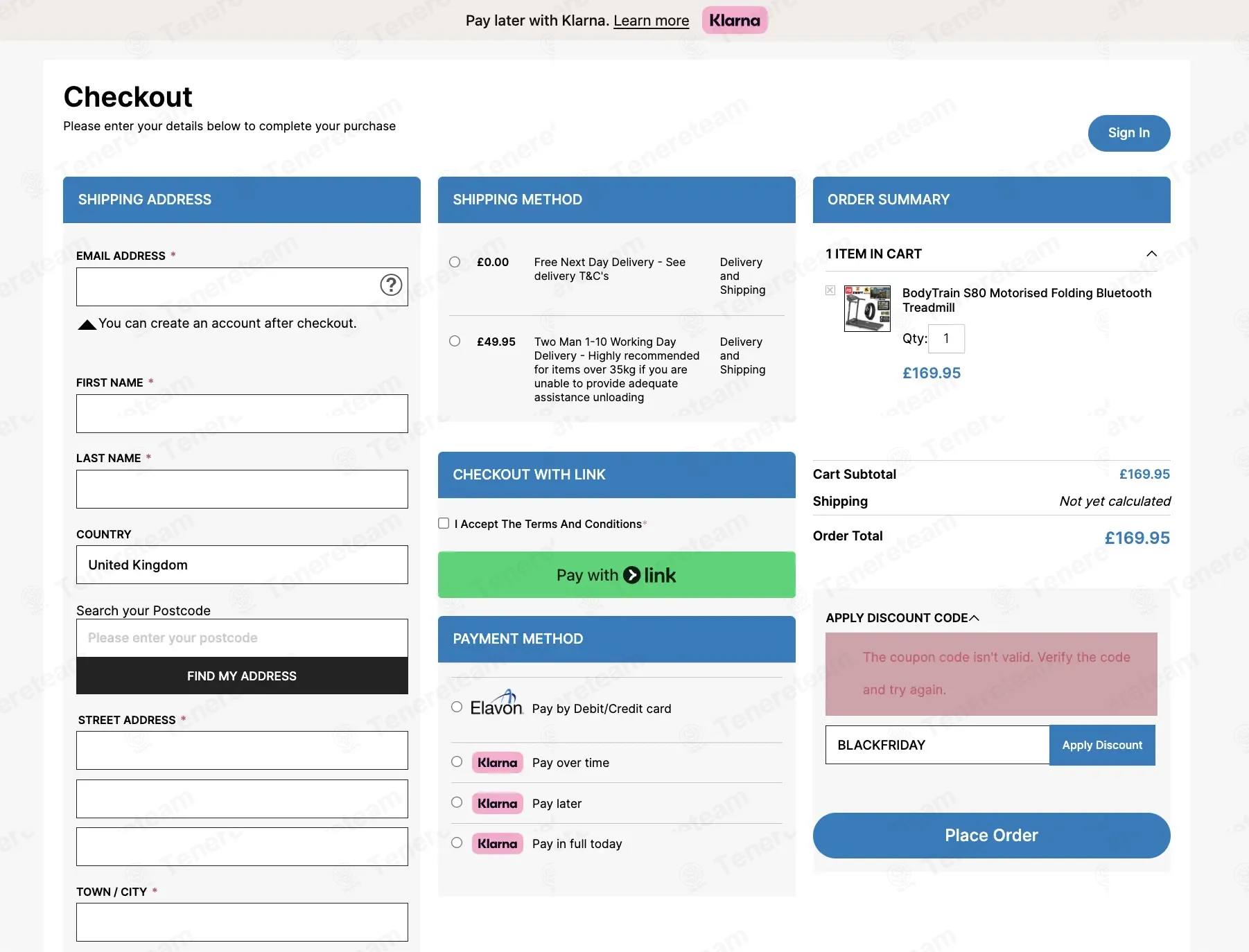1249x952 pixels.
Task: Select Free Next Day Delivery shipping option
Action: point(455,262)
